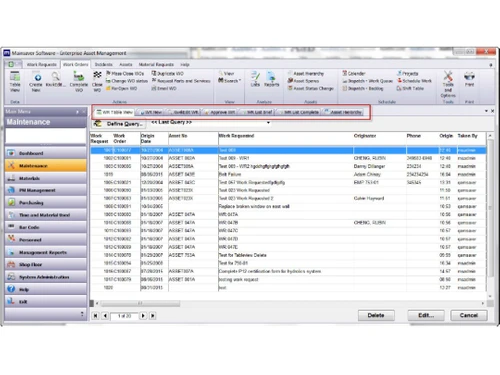Click the Complete WO ribbon icon
The image size is (500, 375).
pyautogui.click(x=79, y=82)
